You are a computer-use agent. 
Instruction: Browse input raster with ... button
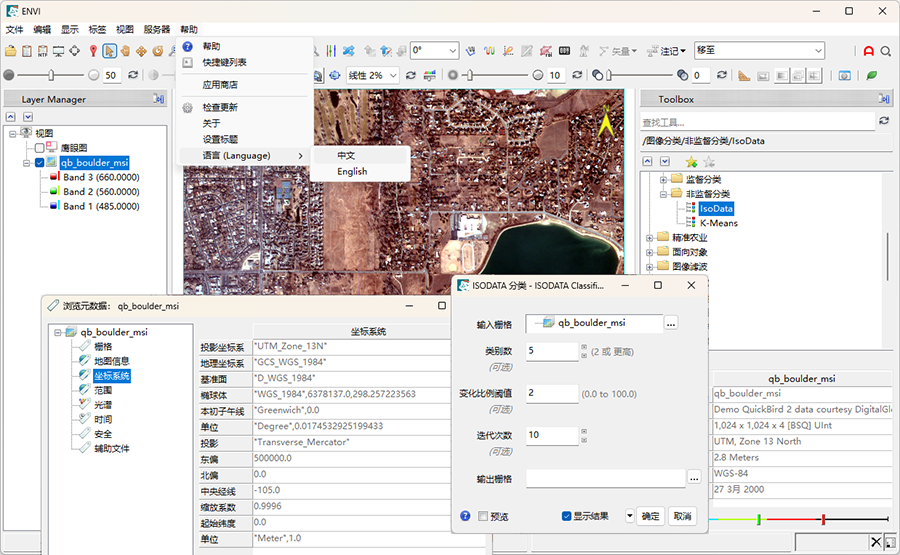click(670, 323)
